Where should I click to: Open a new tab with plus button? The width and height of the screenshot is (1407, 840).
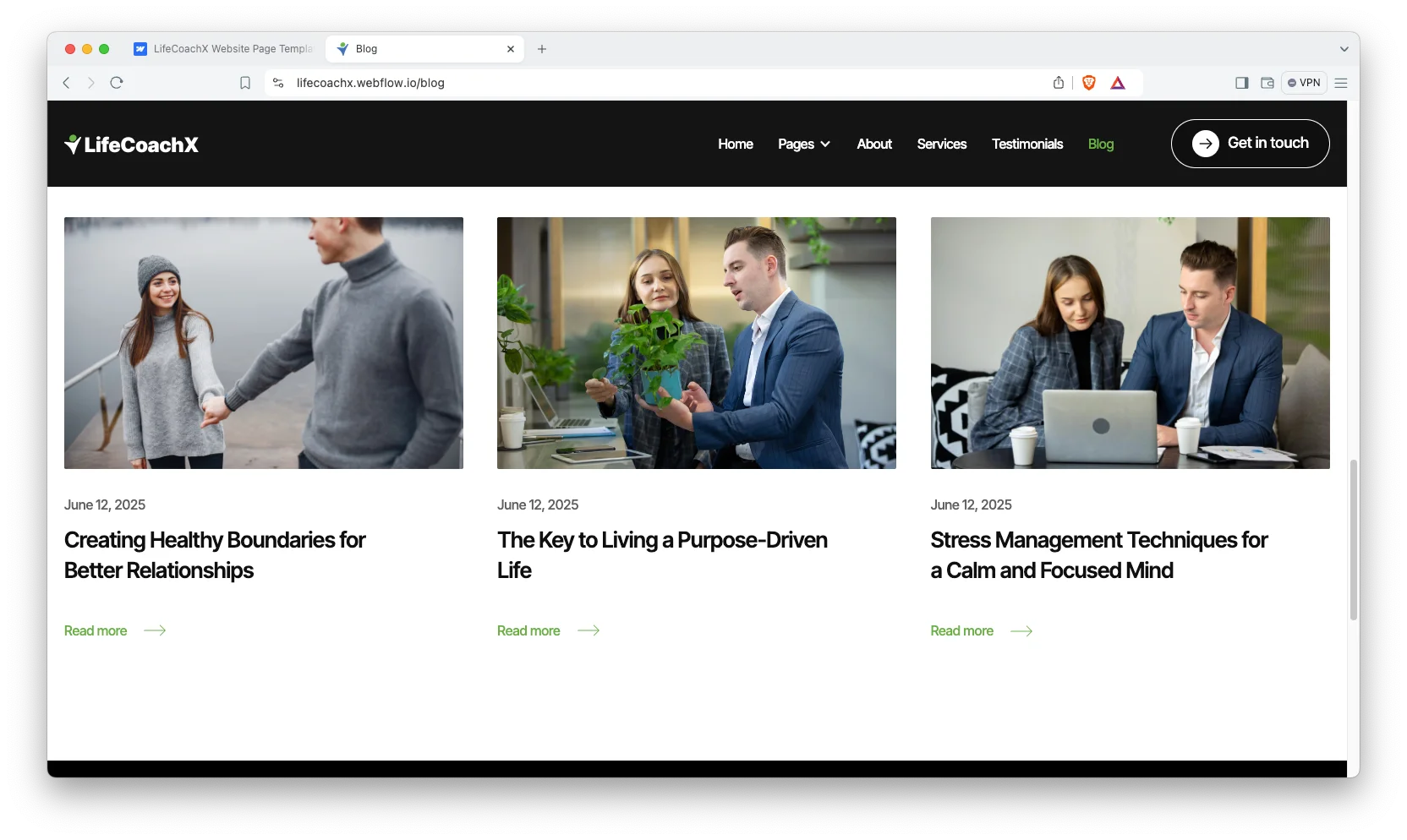coord(542,49)
